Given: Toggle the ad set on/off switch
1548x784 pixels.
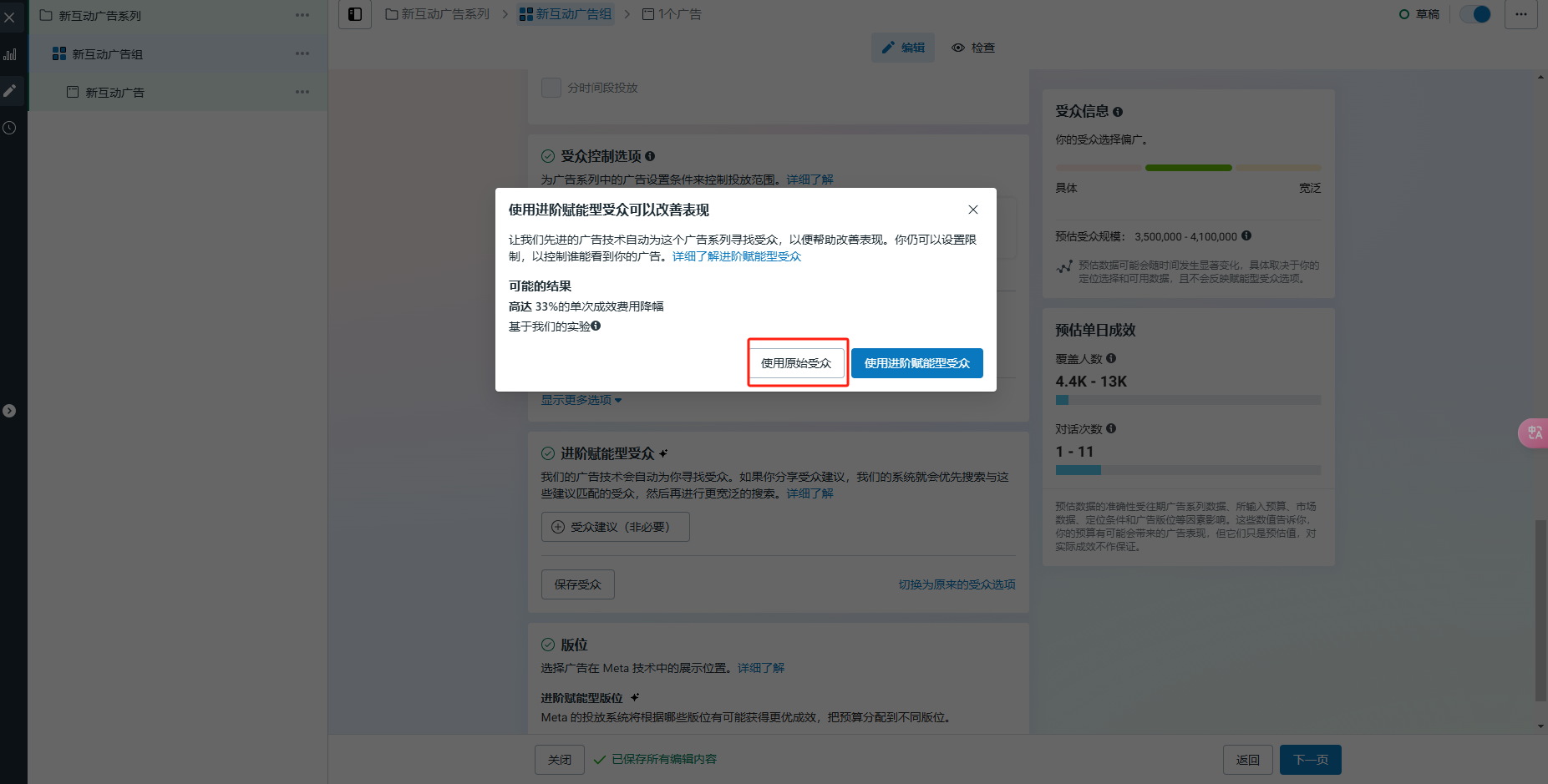Looking at the screenshot, I should [1475, 14].
